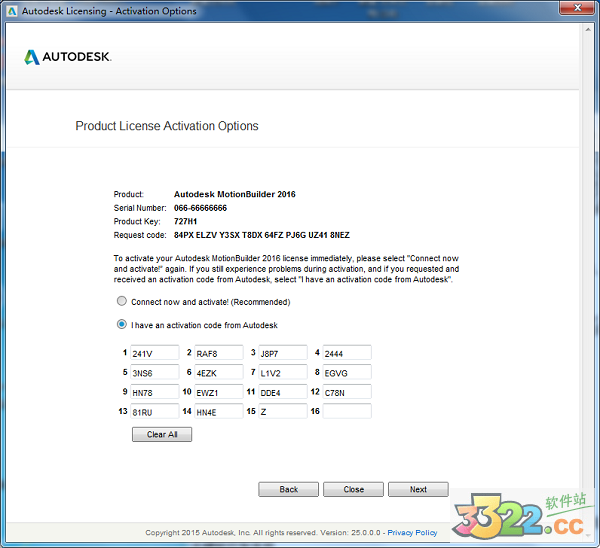Select 'Connect now and activate' radio button
The width and height of the screenshot is (600, 548).
122,301
